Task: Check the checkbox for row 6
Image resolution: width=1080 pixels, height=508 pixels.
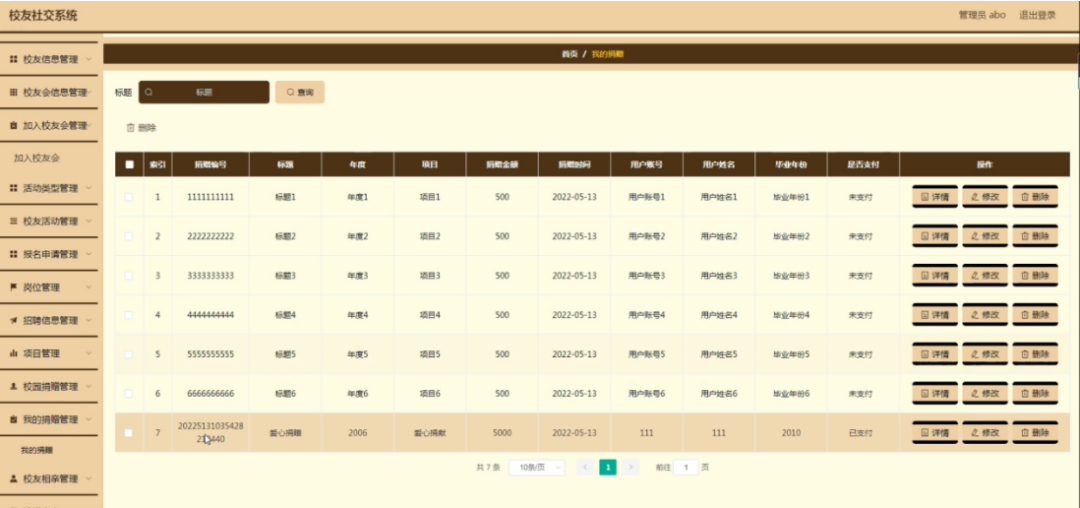Action: point(129,393)
